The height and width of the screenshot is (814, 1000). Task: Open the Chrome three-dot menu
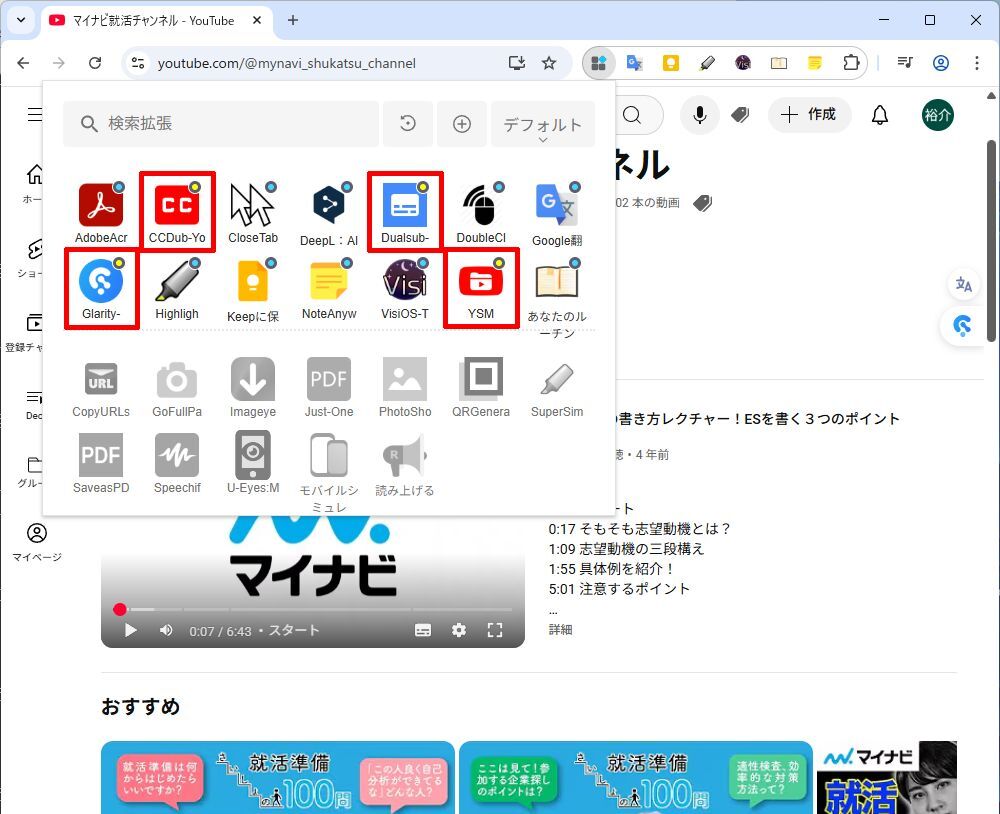(x=976, y=63)
